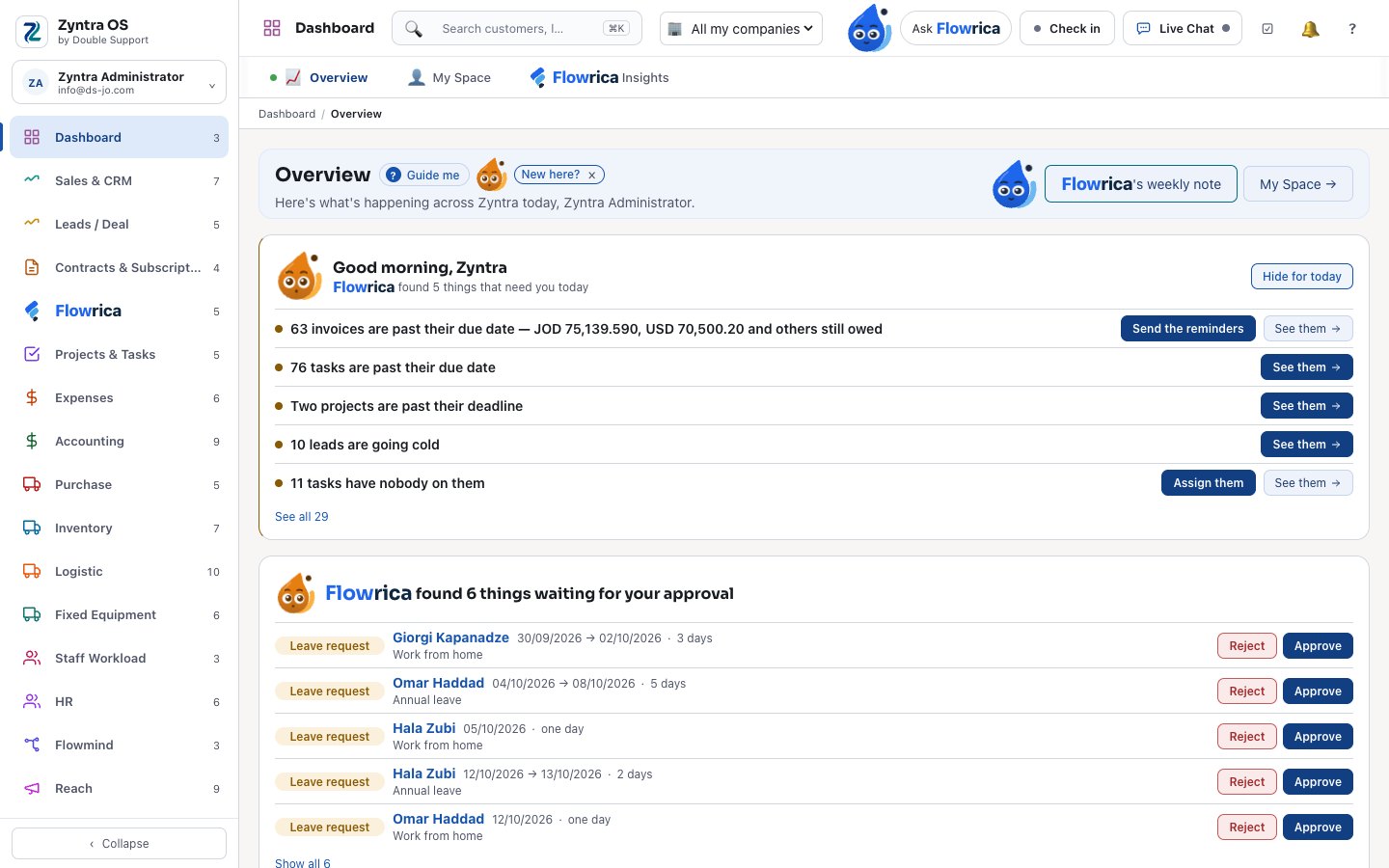Click Dashboard breadcrumb link
This screenshot has width=1389, height=868.
pyautogui.click(x=286, y=114)
